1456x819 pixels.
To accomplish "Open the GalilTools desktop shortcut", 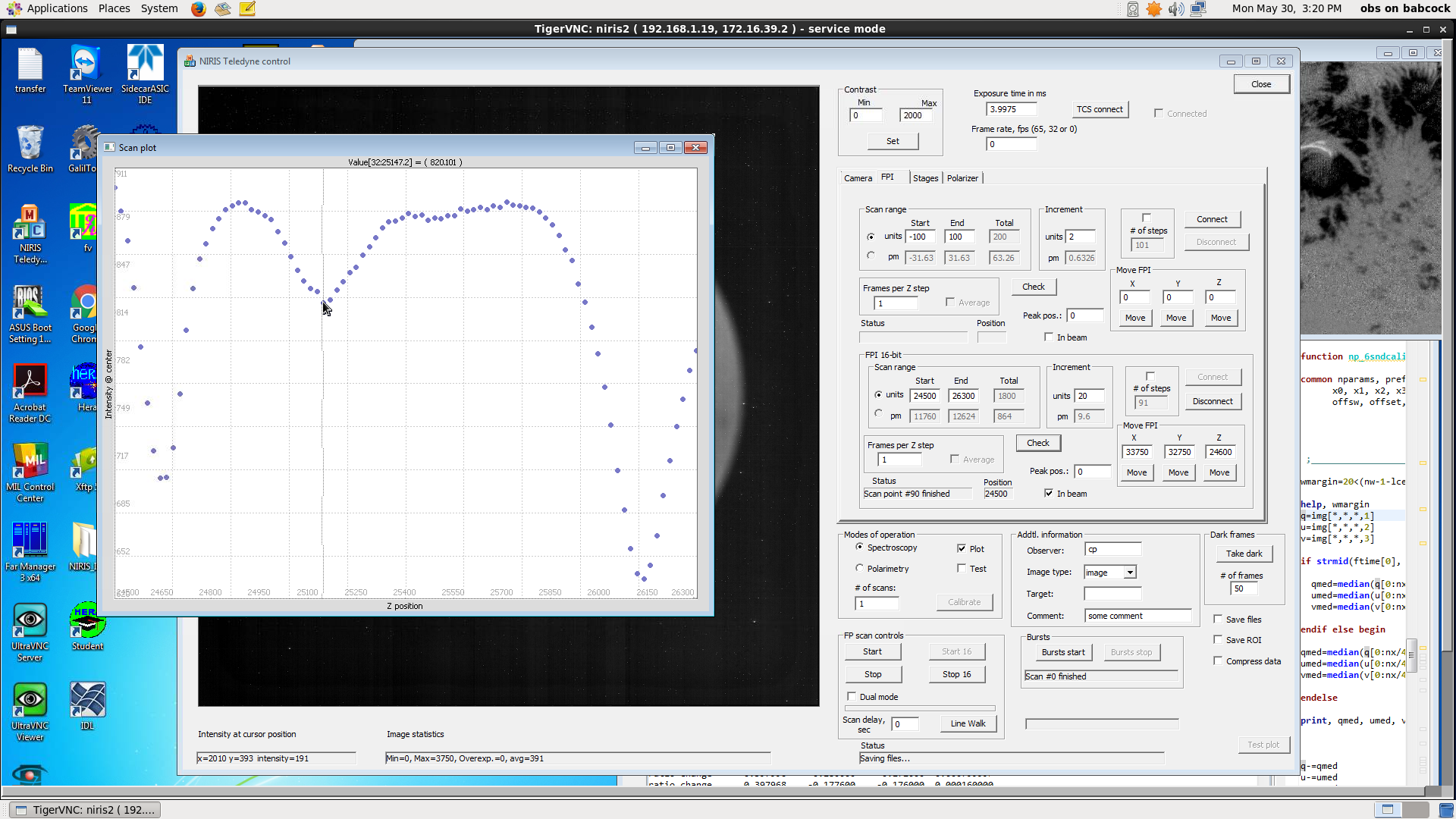I will (83, 149).
